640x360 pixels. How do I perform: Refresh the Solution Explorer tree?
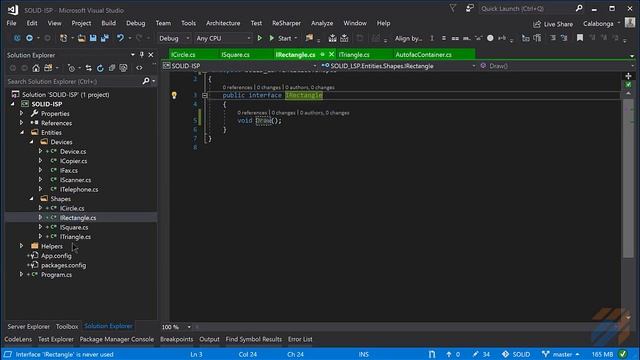click(100, 68)
